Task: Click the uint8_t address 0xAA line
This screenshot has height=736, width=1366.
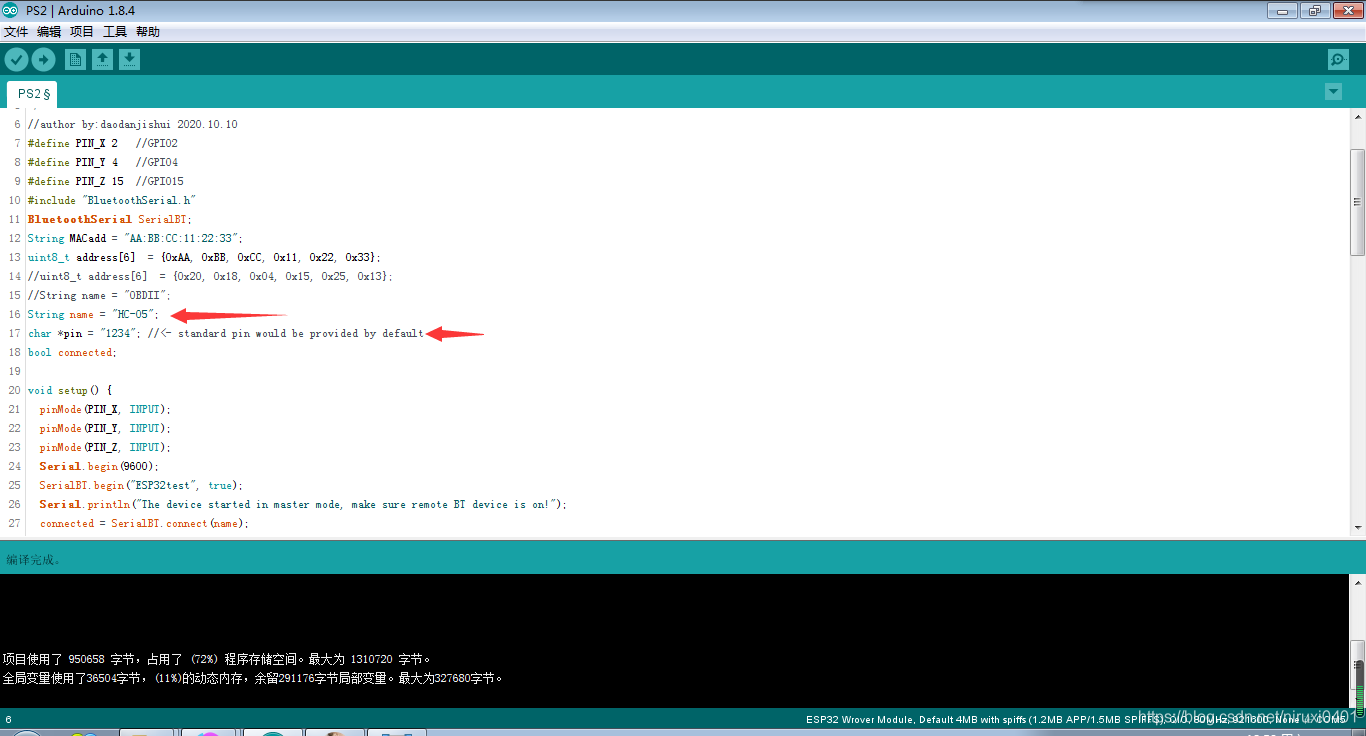Action: pyautogui.click(x=204, y=257)
